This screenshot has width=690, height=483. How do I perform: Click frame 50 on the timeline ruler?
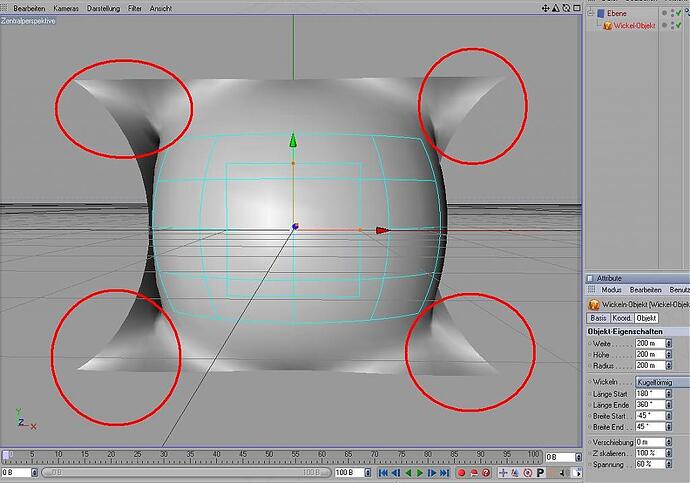[x=269, y=456]
